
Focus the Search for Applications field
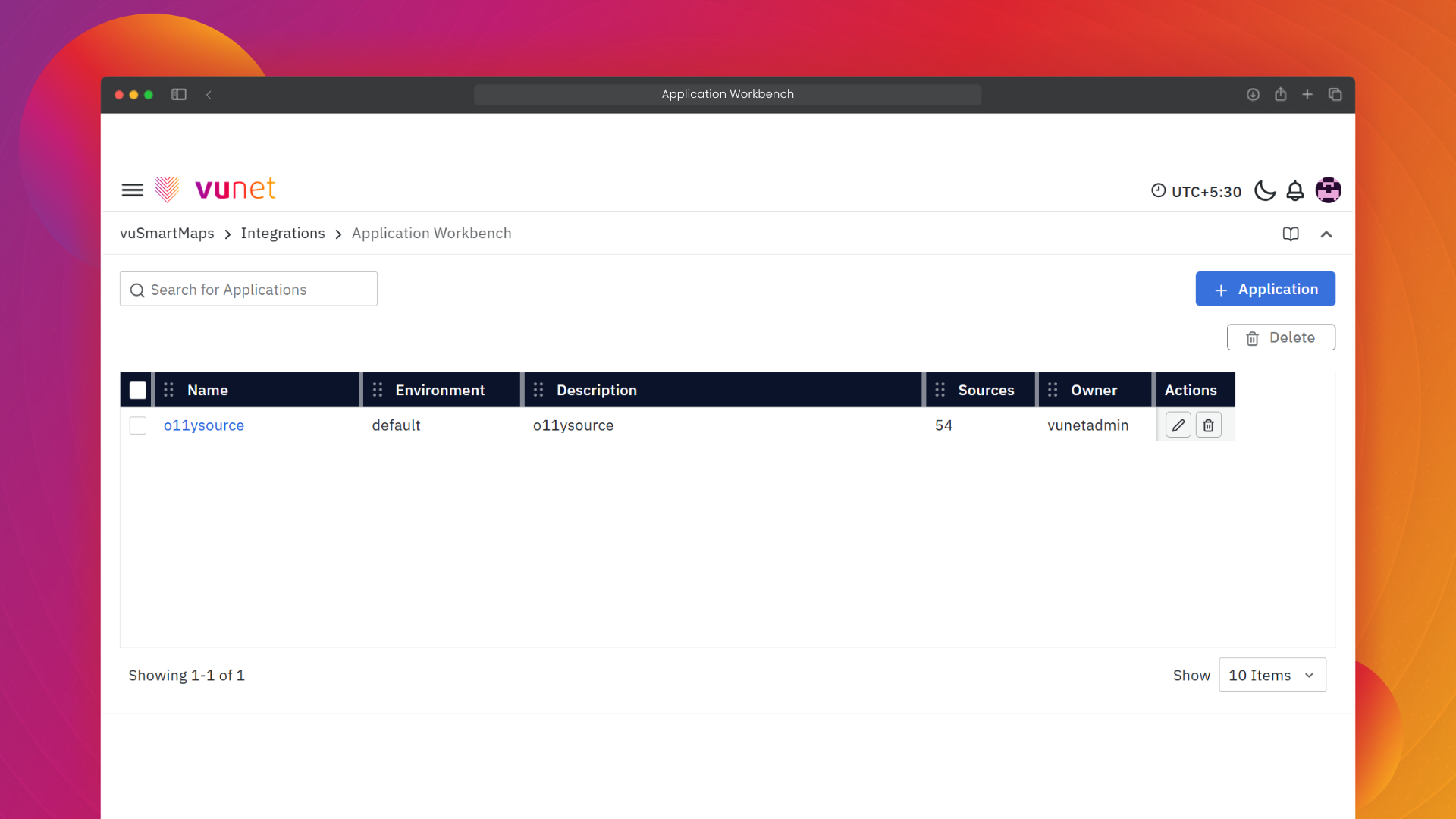[249, 290]
